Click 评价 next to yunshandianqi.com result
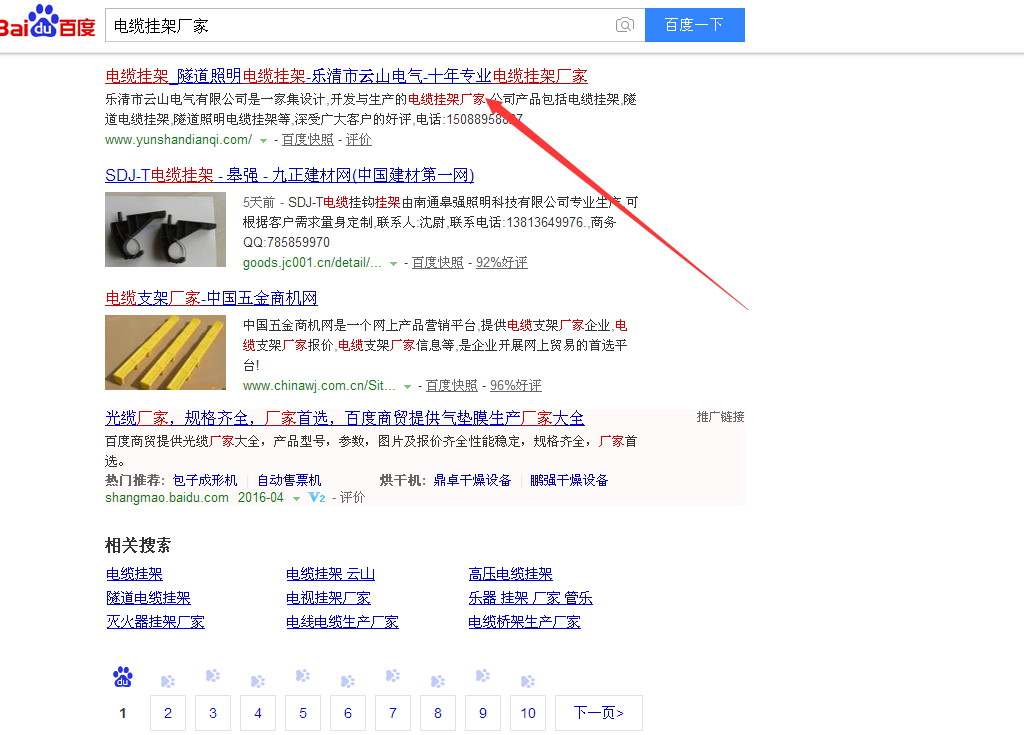 click(x=359, y=140)
